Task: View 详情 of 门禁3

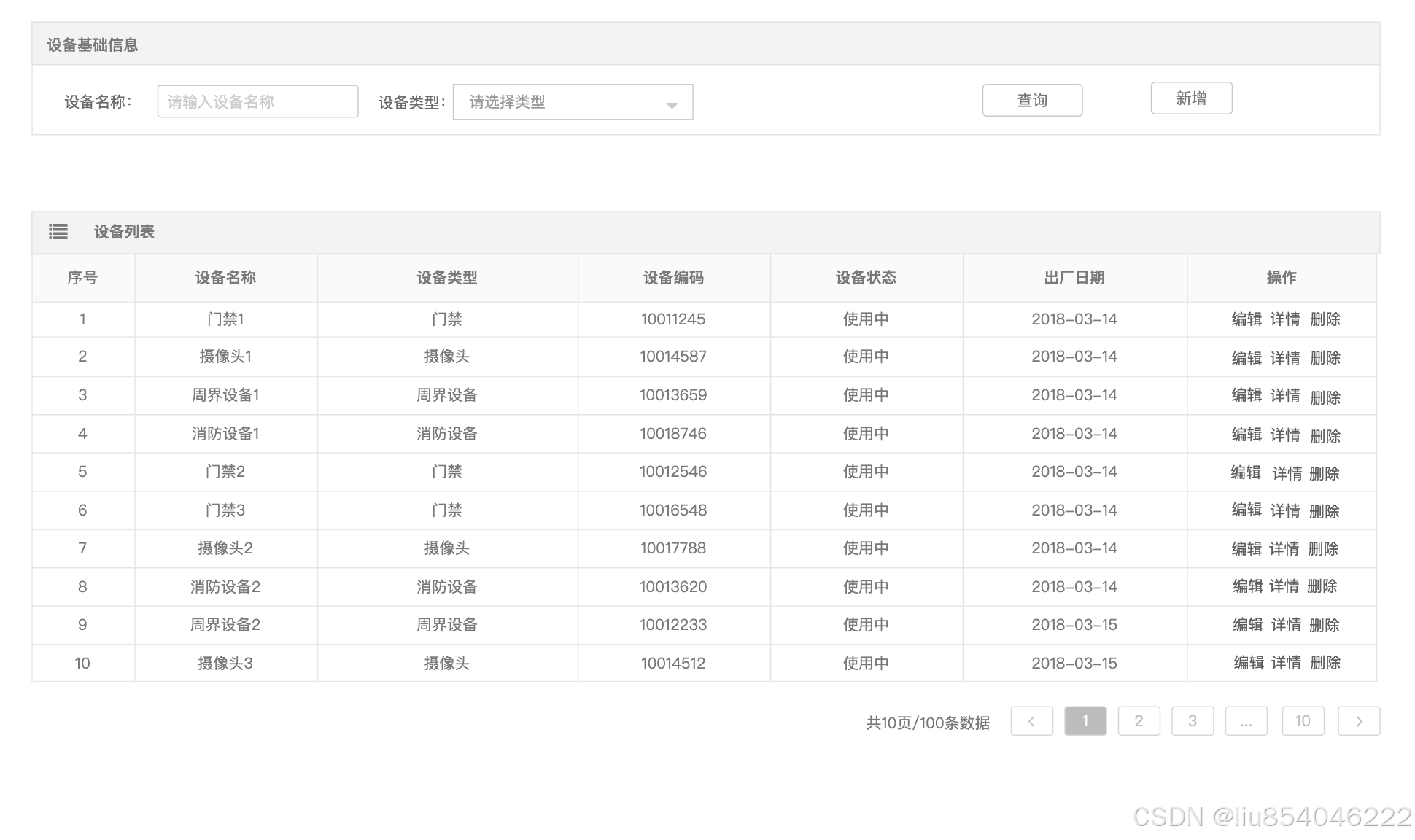Action: pyautogui.click(x=1284, y=510)
